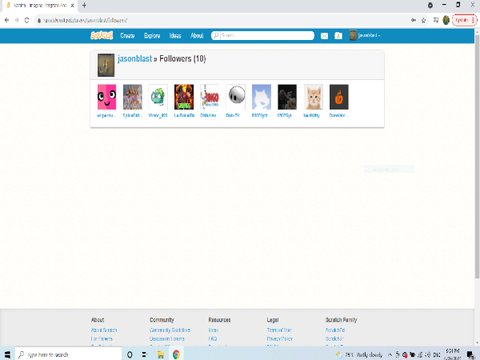Select the orange cat follower avatar
The image size is (480, 360).
pos(313,97)
